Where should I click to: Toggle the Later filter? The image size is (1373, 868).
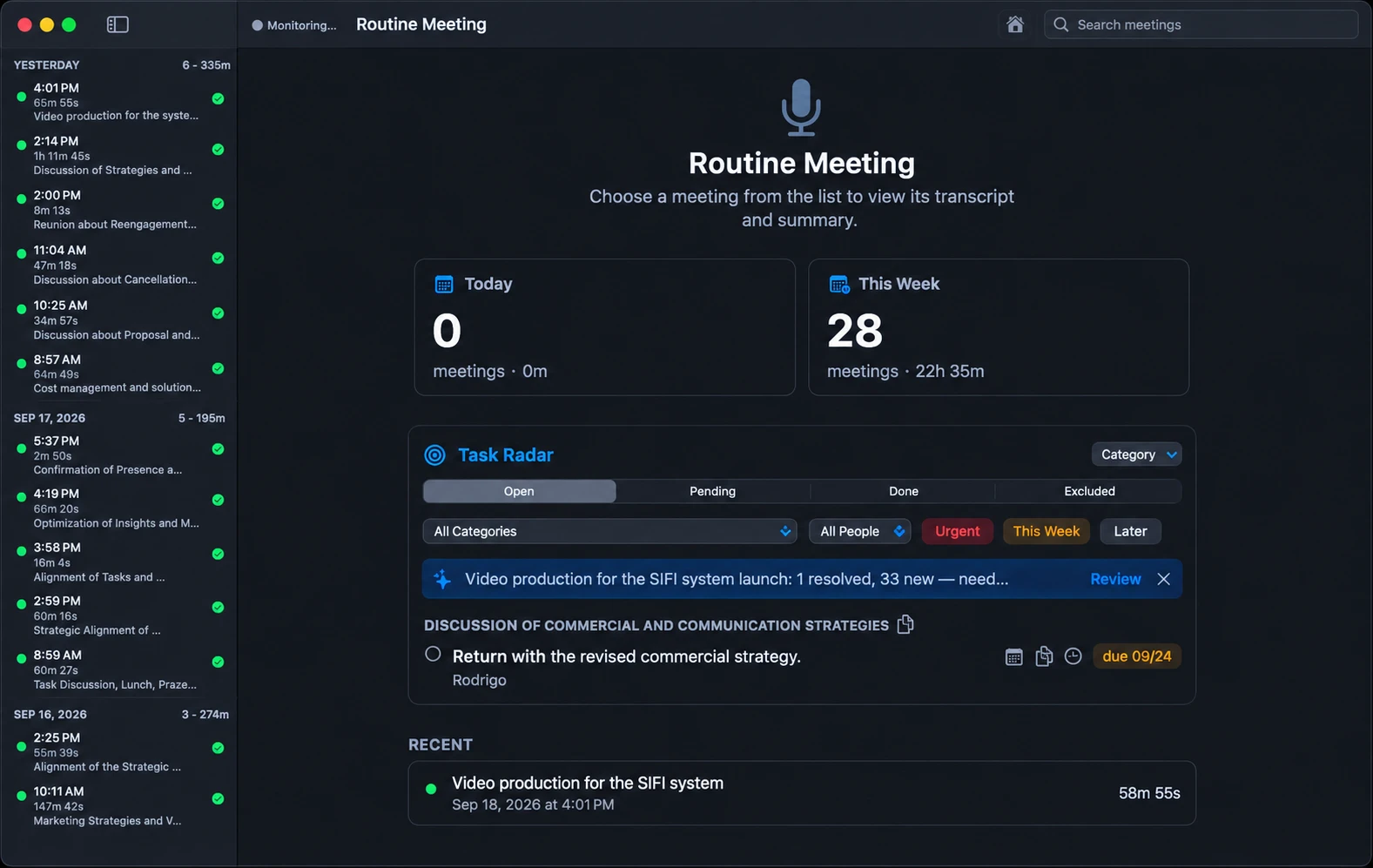1130,531
